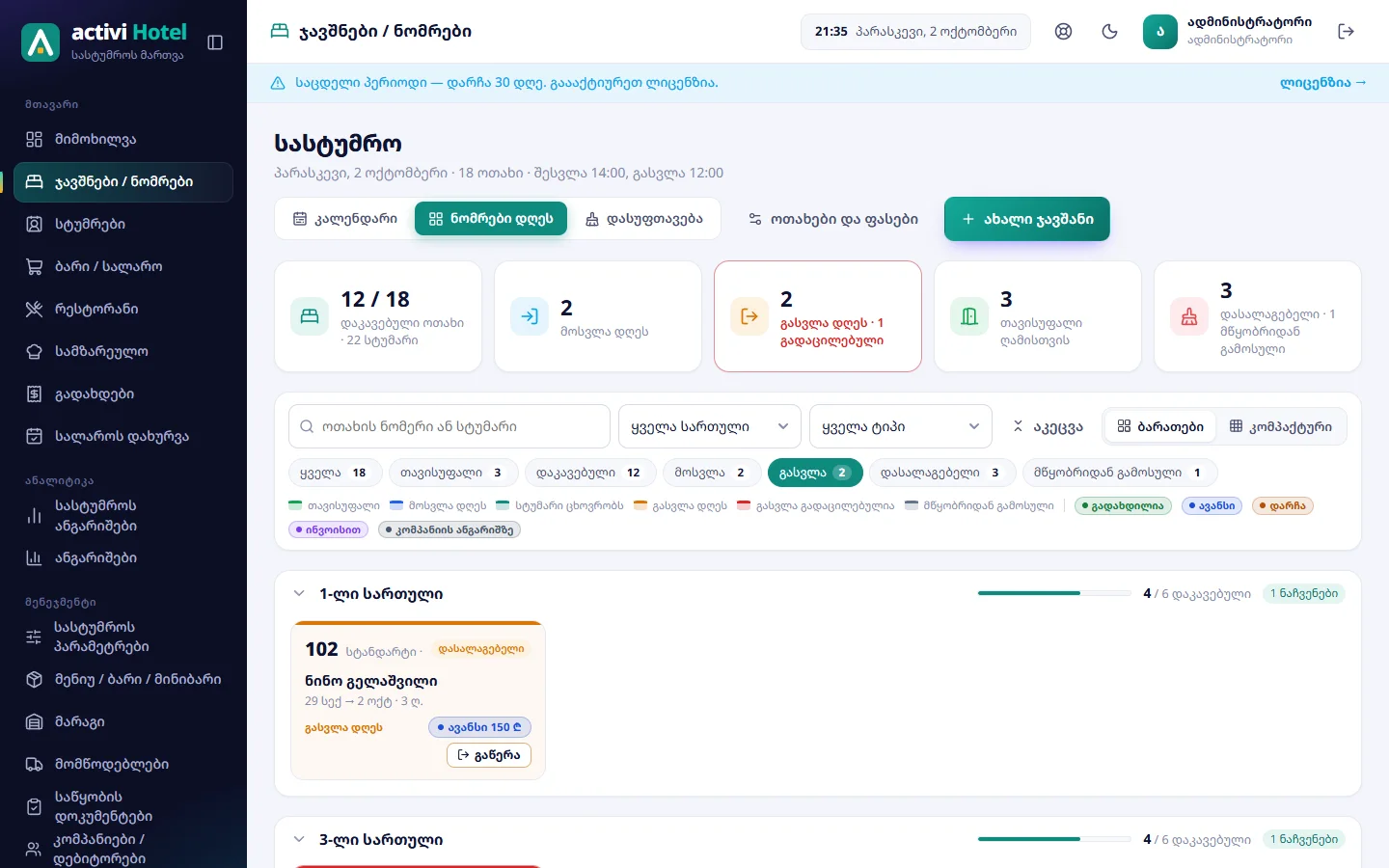This screenshot has width=1389, height=868.
Task: Select ნომრები დღეს tab
Action: click(x=491, y=219)
